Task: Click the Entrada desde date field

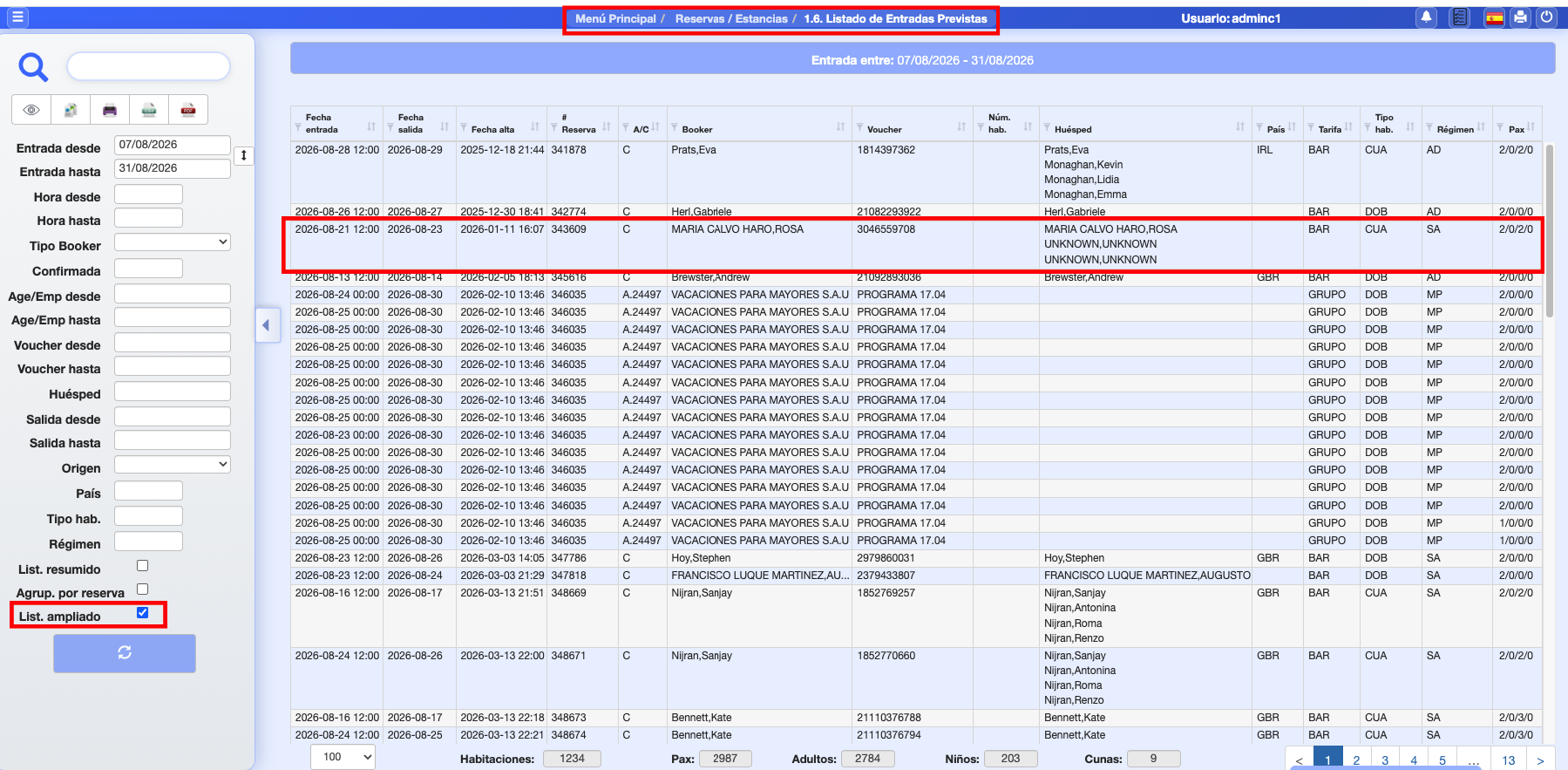Action: click(x=173, y=145)
